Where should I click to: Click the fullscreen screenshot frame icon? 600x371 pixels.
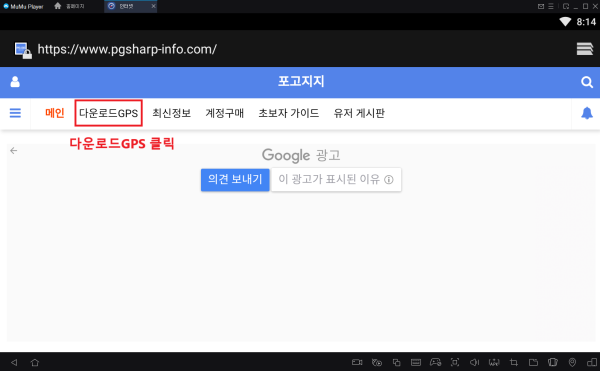click(x=455, y=362)
